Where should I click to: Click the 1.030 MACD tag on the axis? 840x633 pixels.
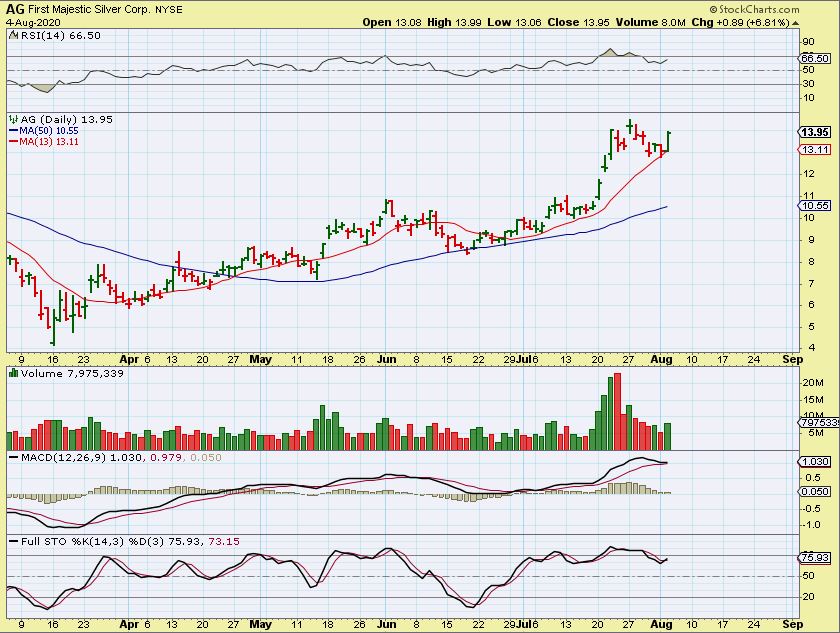point(815,462)
